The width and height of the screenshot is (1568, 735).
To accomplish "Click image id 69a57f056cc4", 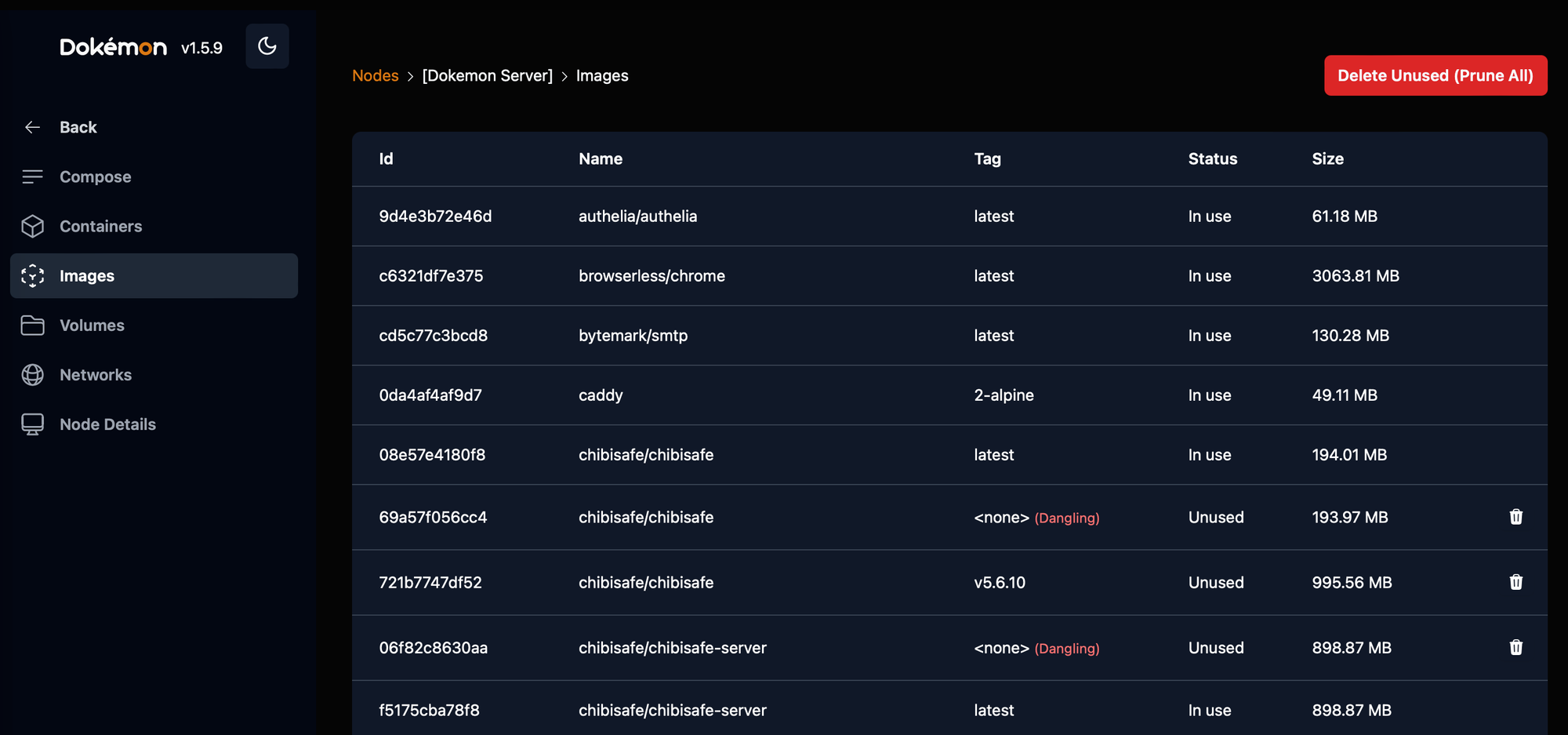I will coord(433,517).
